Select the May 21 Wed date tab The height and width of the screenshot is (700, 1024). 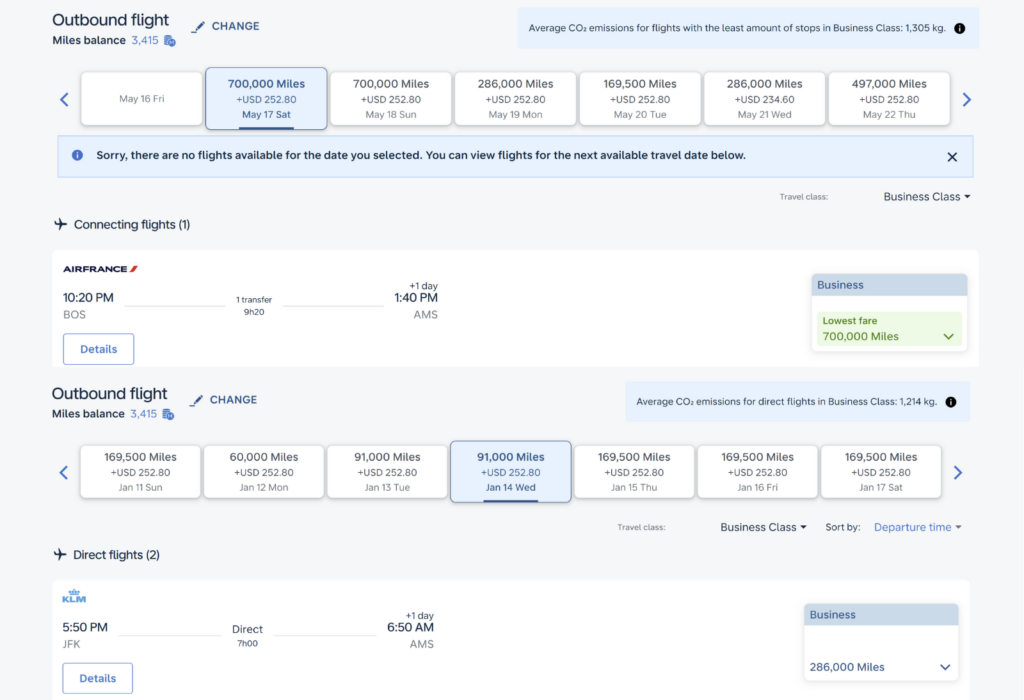pyautogui.click(x=764, y=99)
